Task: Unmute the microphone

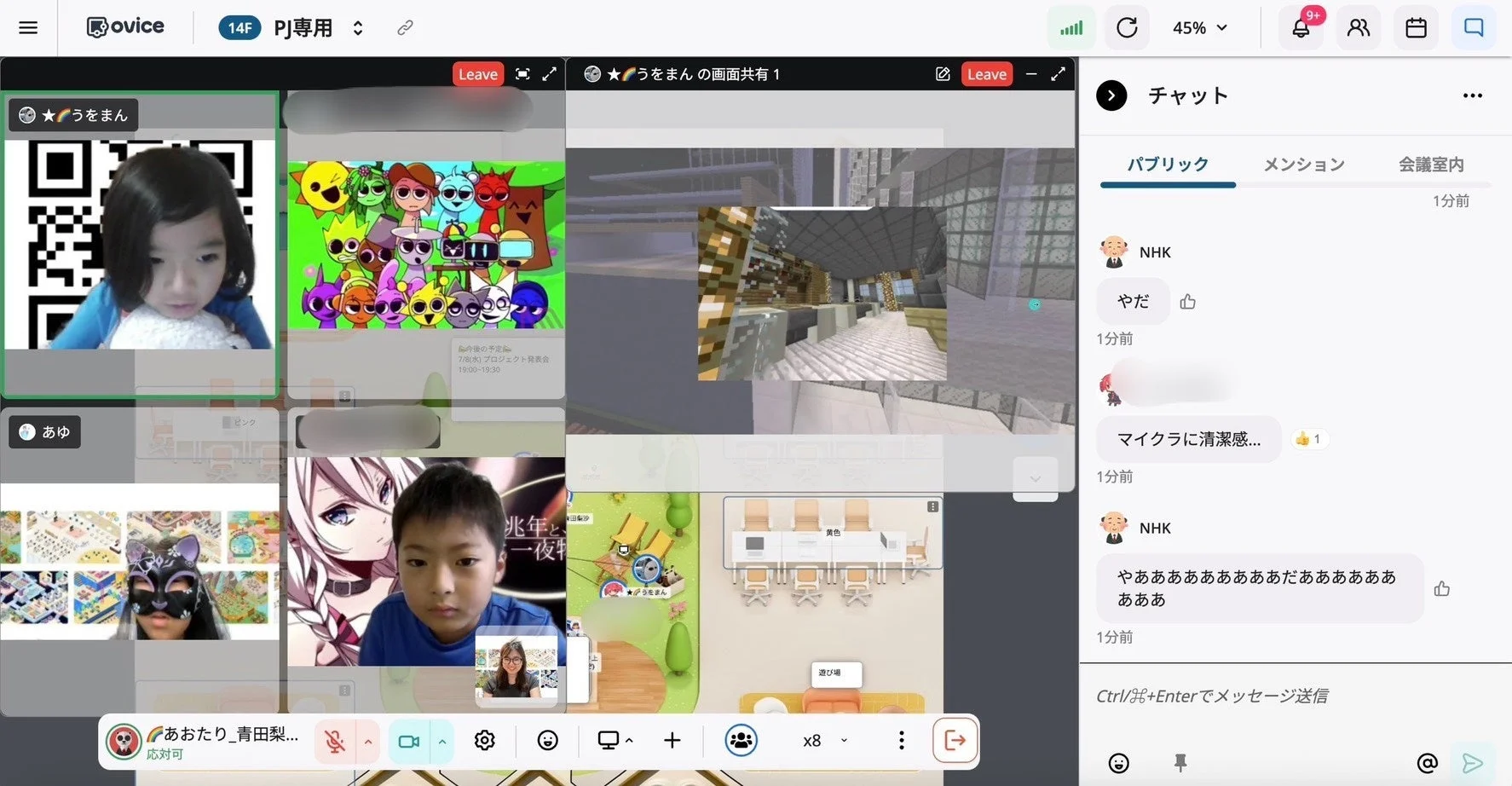Action: click(x=335, y=741)
